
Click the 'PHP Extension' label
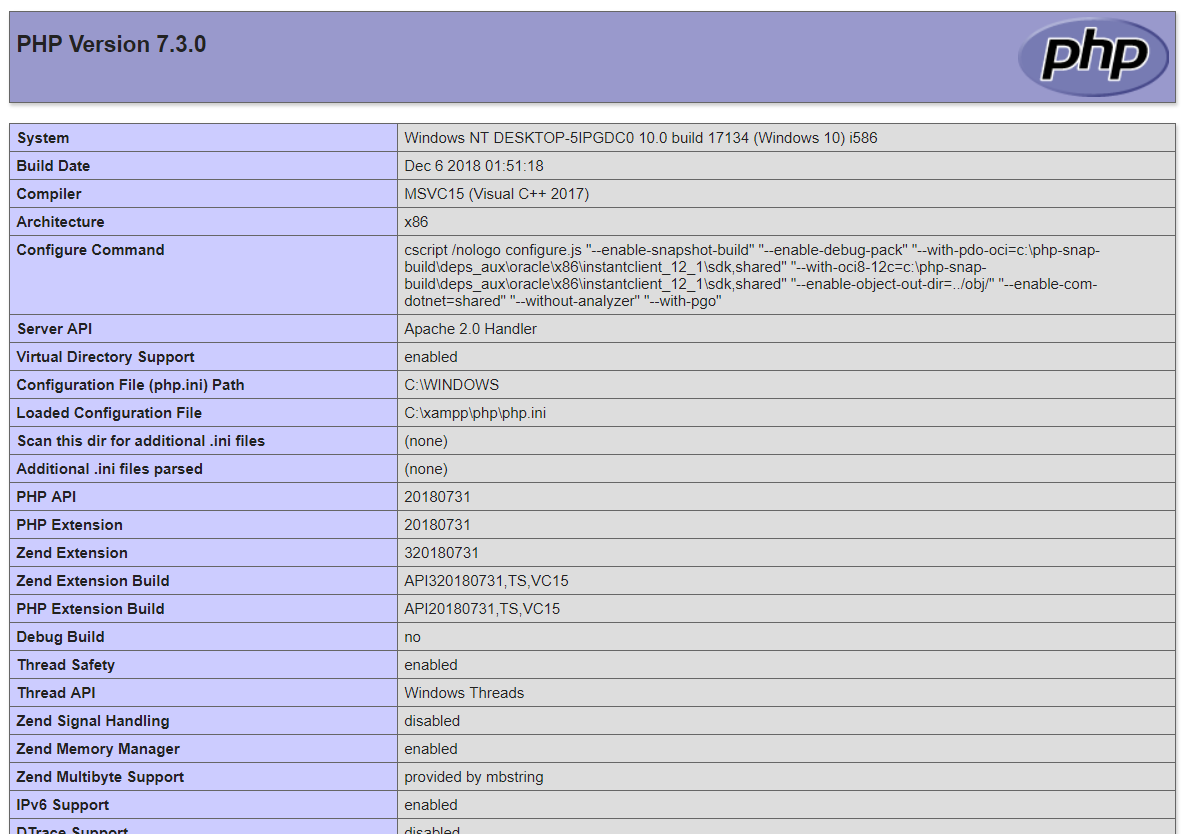(x=70, y=525)
